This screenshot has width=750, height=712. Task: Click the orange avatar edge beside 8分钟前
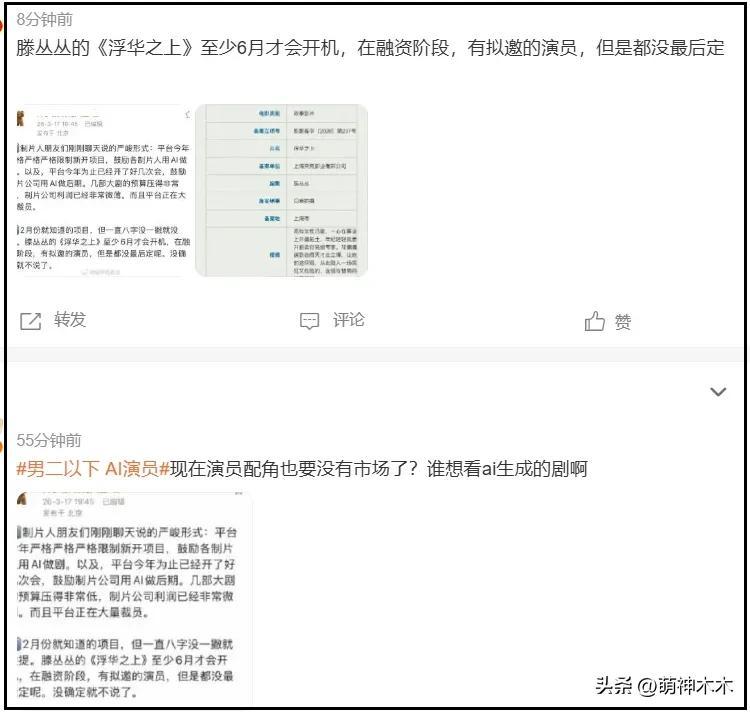tap(1, 24)
